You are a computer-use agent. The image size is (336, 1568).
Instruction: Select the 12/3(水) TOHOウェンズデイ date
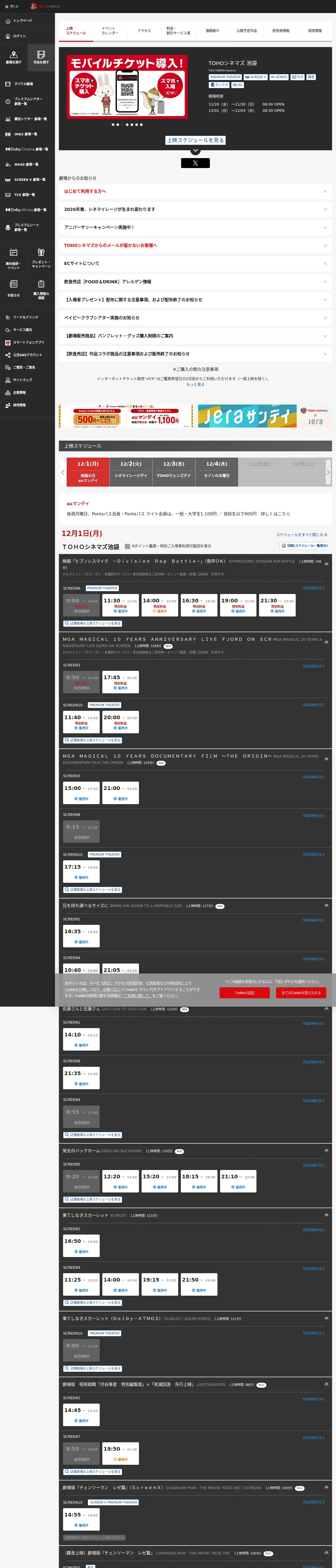[174, 472]
